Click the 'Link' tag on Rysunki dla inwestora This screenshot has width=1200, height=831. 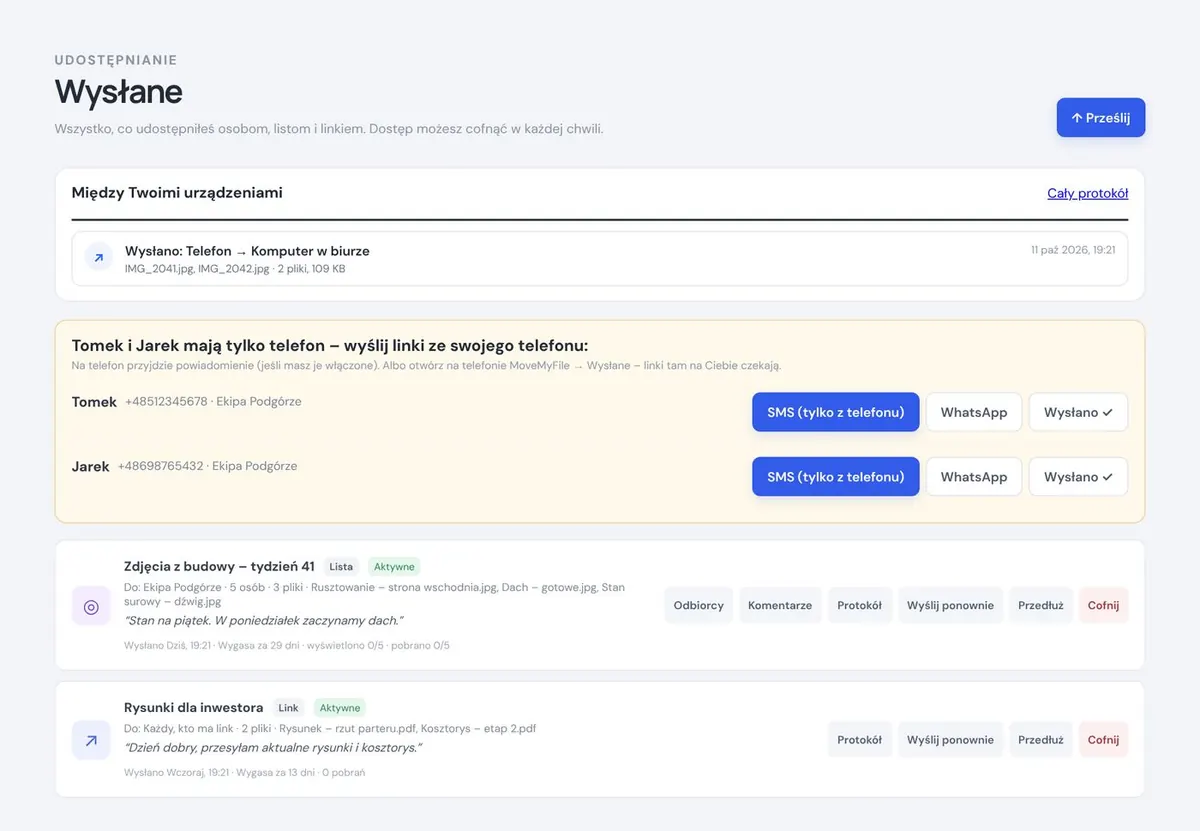click(288, 708)
